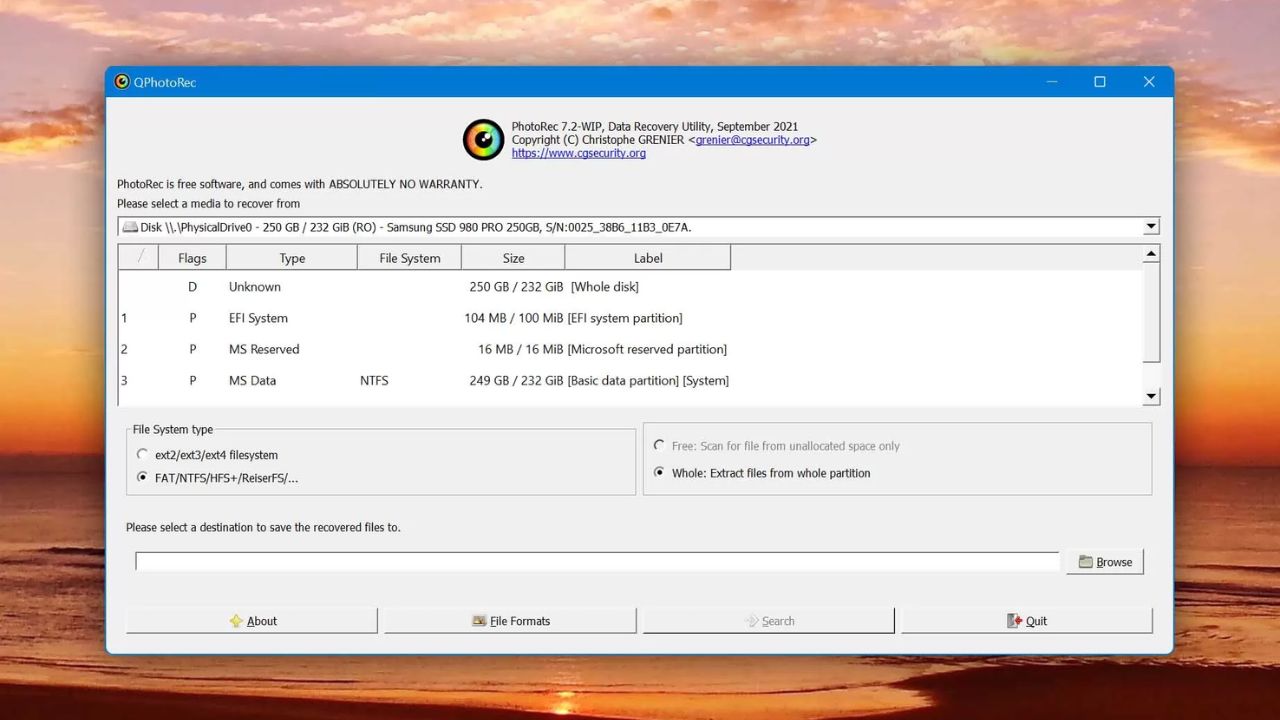Click the star icon on About button

coord(236,621)
